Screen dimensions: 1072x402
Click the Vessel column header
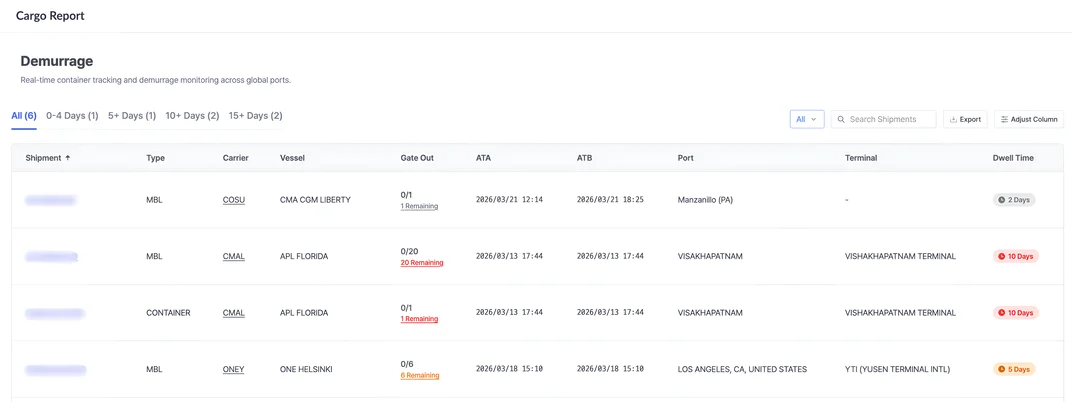(293, 158)
